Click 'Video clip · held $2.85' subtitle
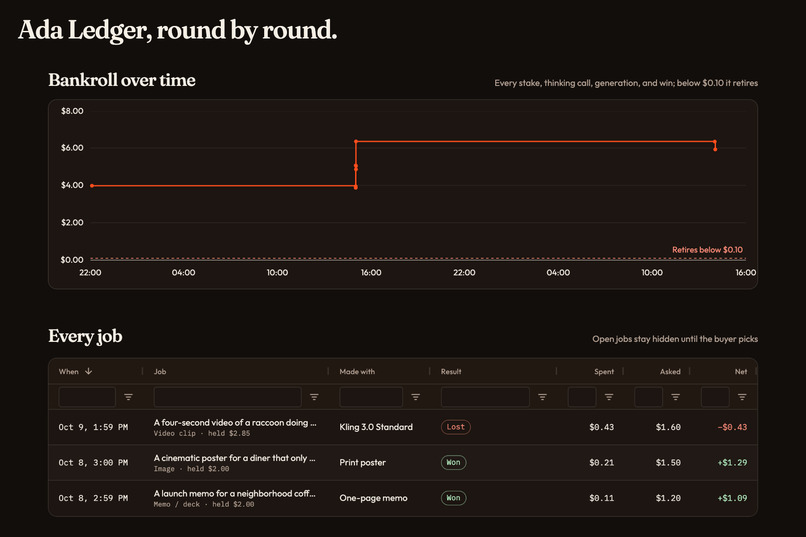The height and width of the screenshot is (537, 806). click(x=202, y=433)
